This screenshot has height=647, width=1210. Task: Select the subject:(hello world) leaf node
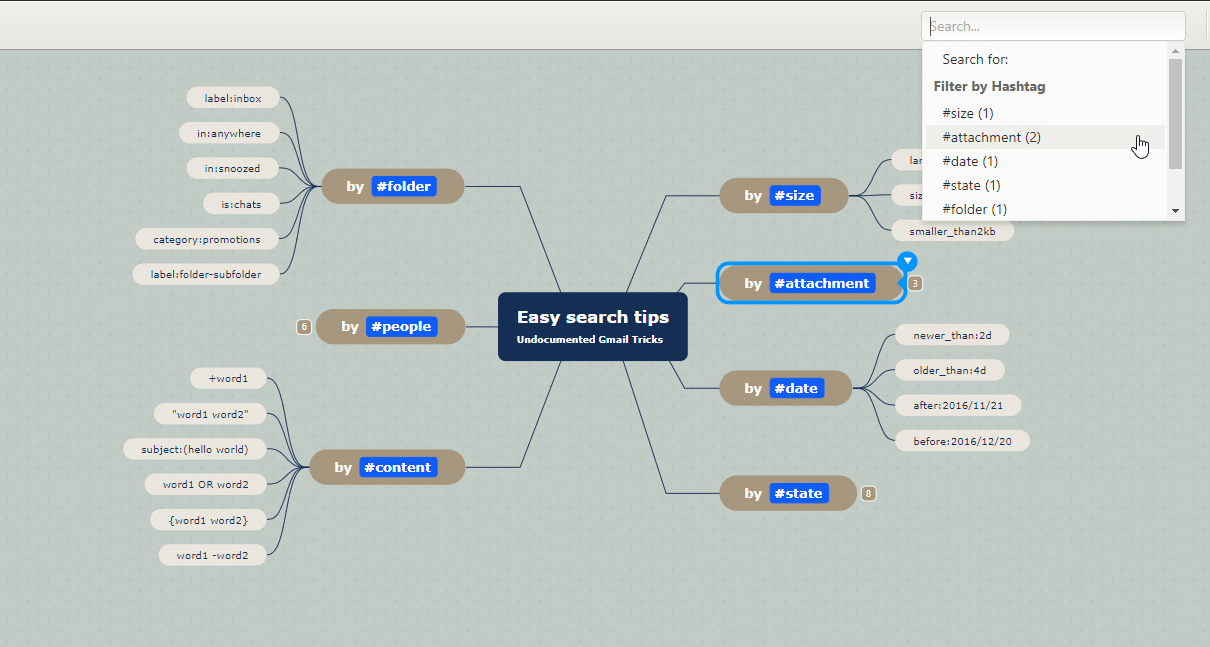coord(195,449)
